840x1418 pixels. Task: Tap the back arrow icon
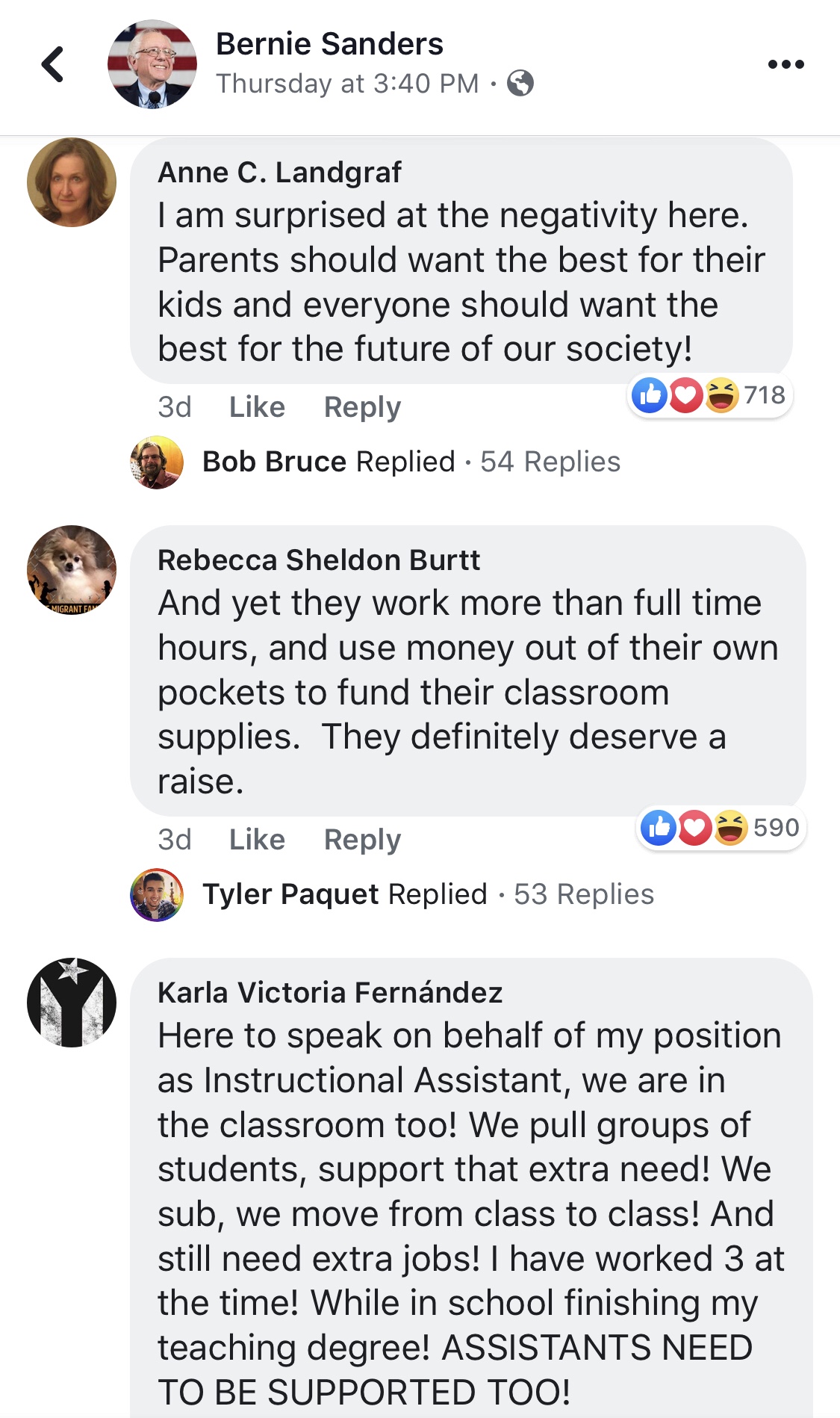click(52, 64)
